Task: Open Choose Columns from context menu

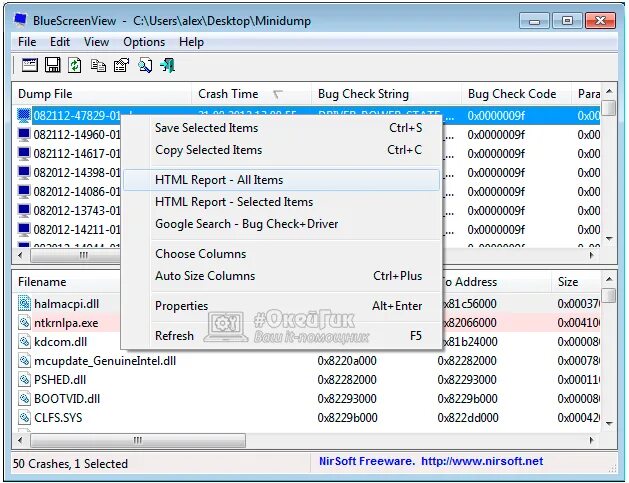Action: [x=282, y=254]
